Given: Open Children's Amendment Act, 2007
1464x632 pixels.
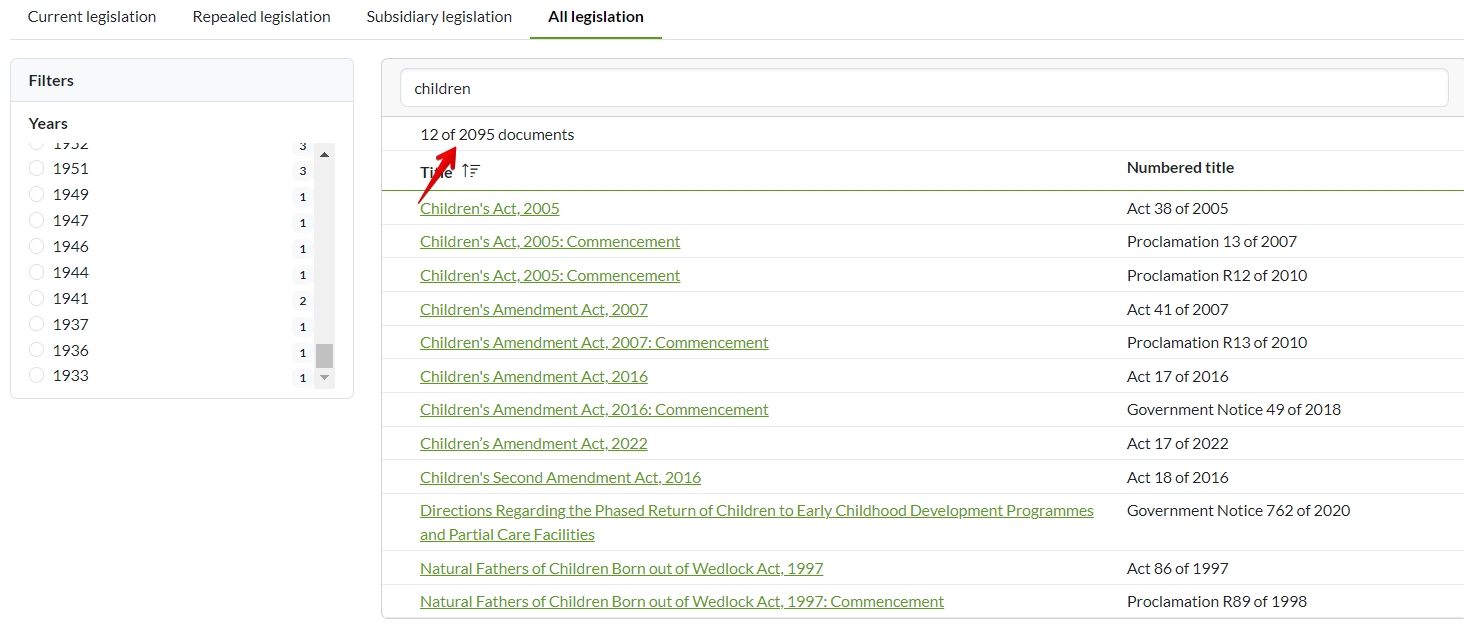Looking at the screenshot, I should click(x=534, y=310).
